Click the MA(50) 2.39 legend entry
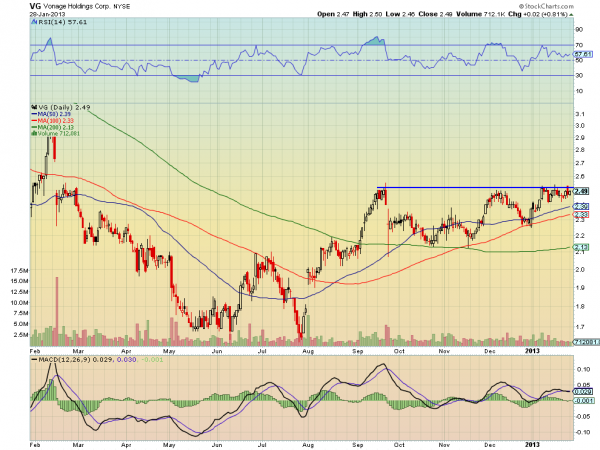This screenshot has width=600, height=450. pyautogui.click(x=54, y=114)
